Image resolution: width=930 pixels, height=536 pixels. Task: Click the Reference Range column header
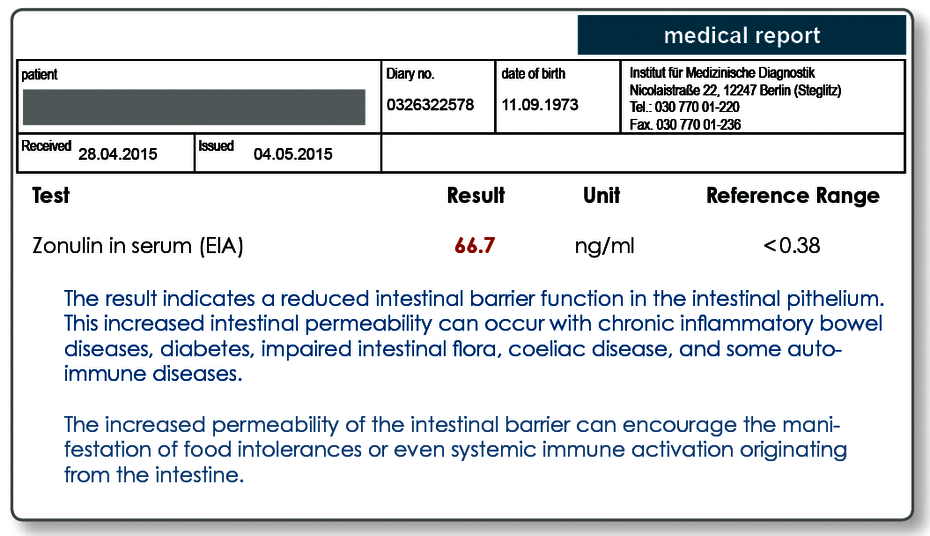click(793, 196)
